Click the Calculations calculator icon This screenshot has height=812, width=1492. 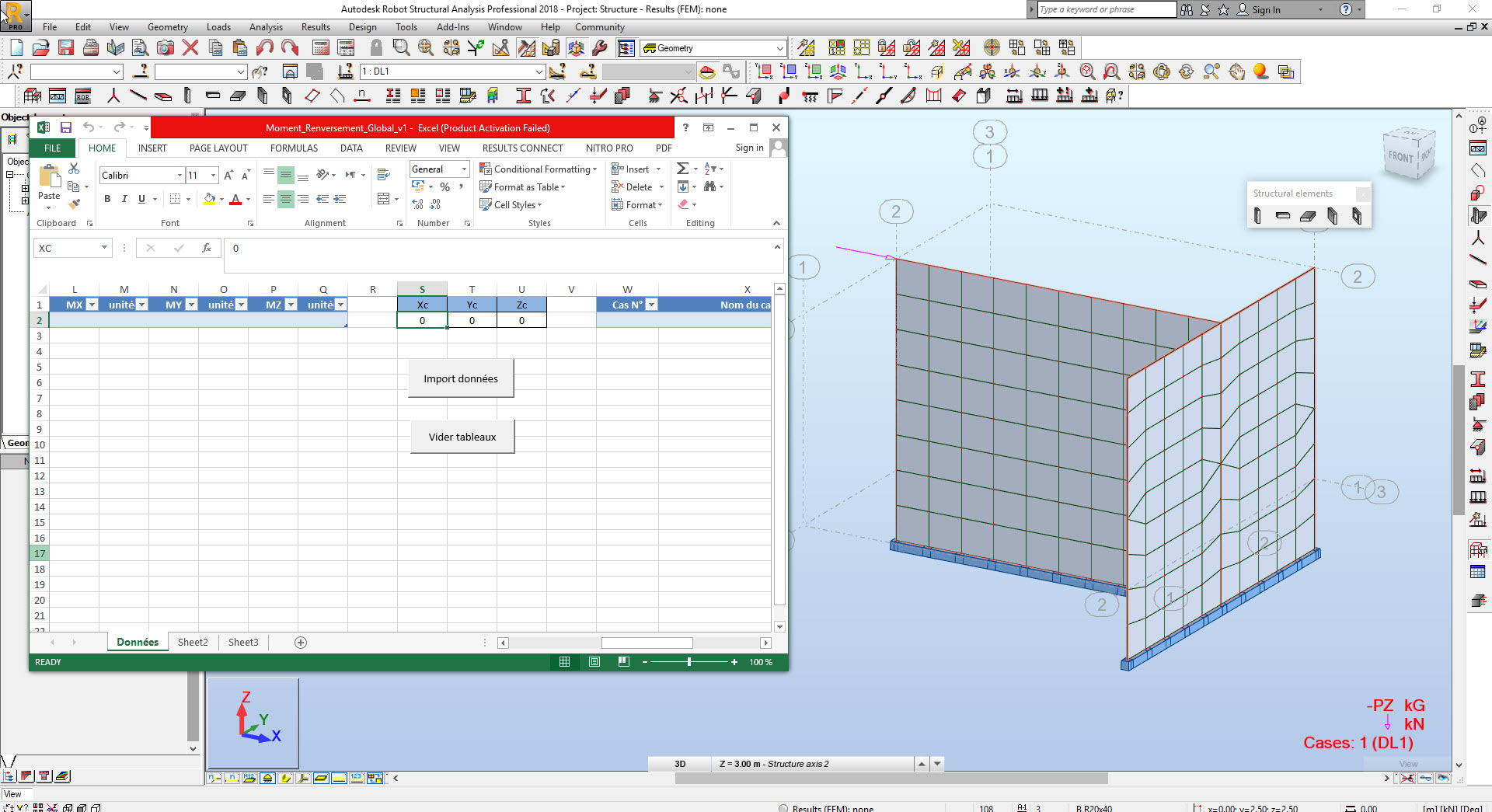321,48
